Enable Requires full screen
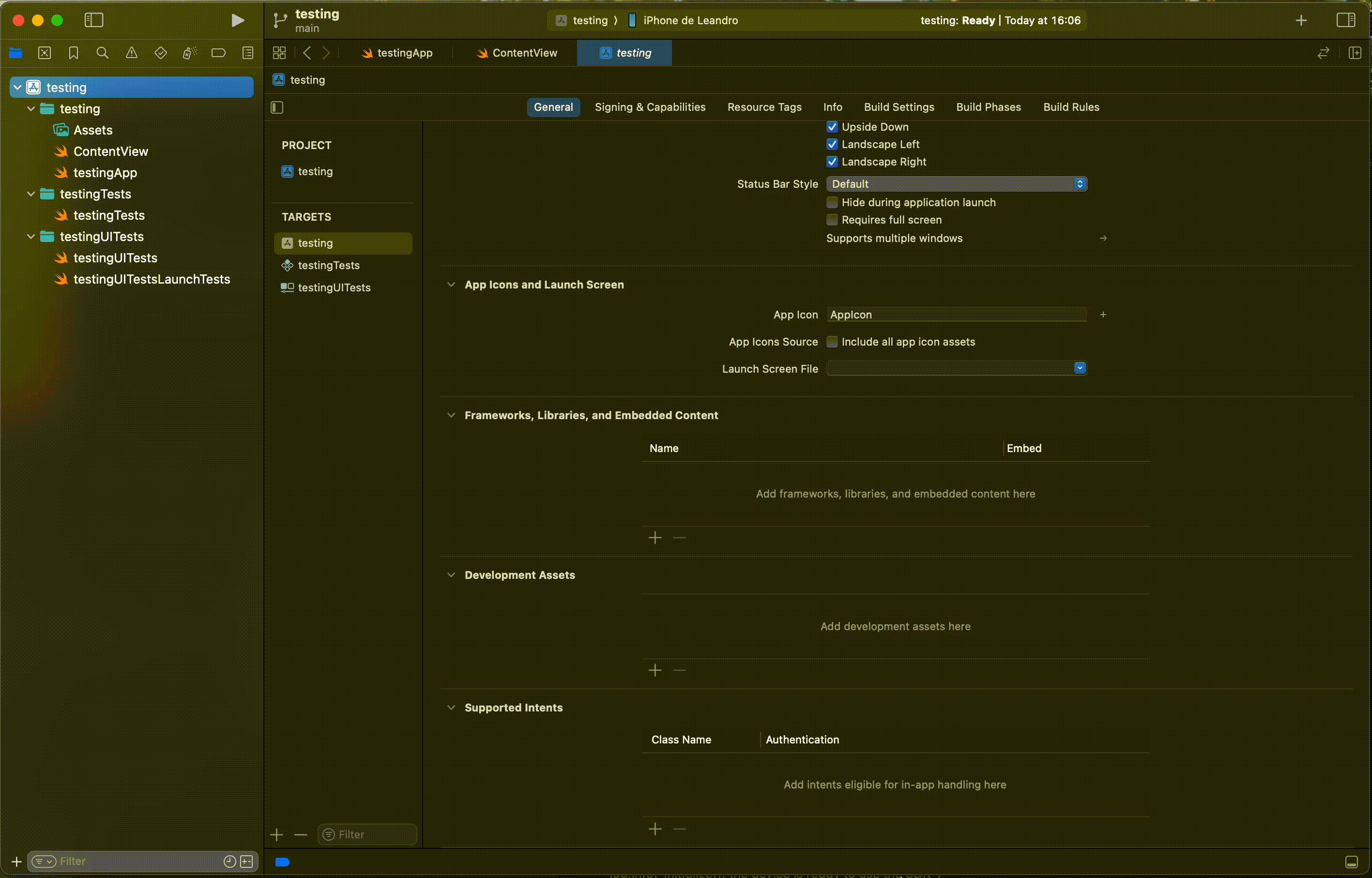This screenshot has height=878, width=1372. tap(832, 220)
